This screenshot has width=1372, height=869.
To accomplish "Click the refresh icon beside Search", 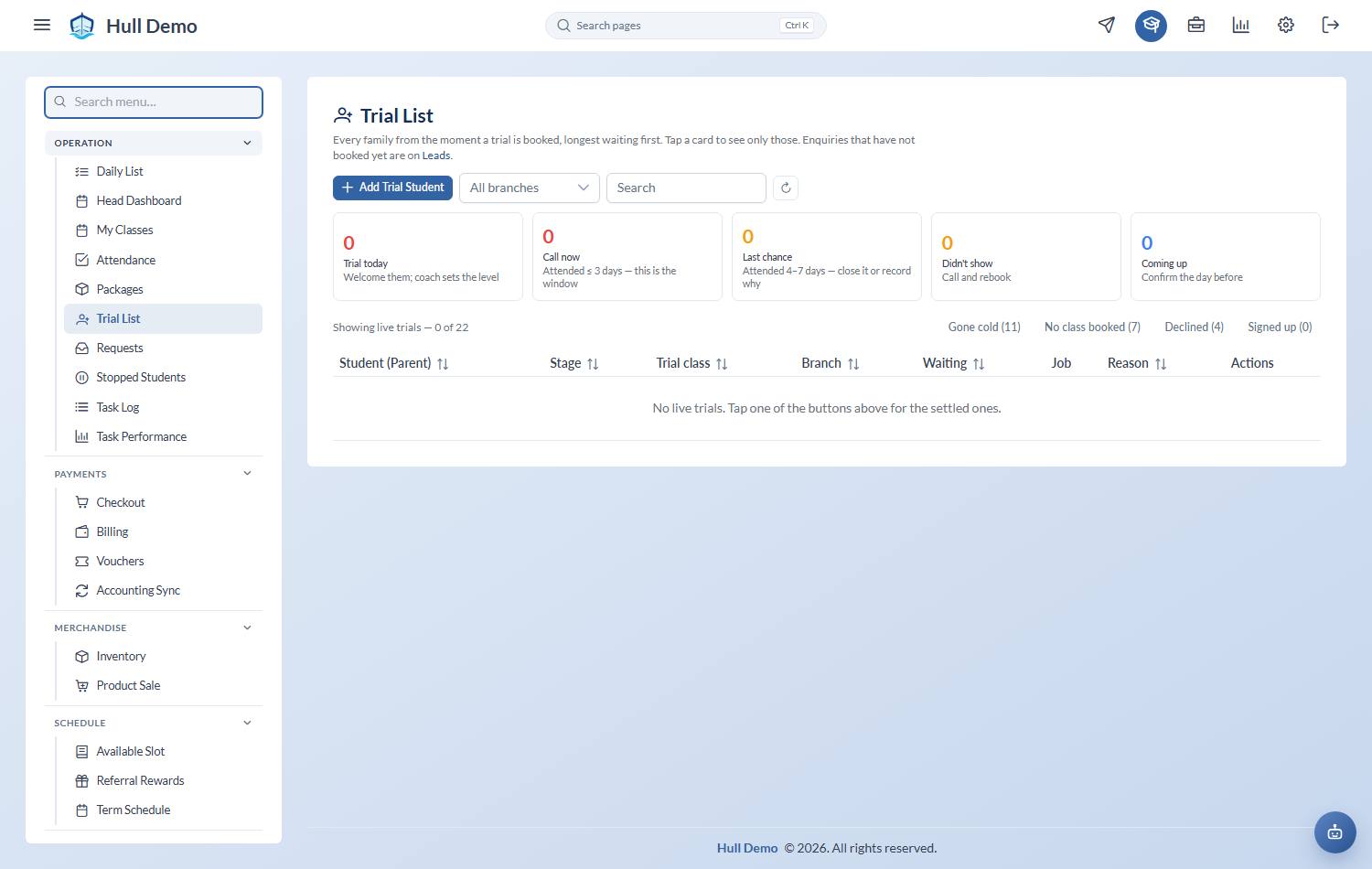I will point(786,188).
